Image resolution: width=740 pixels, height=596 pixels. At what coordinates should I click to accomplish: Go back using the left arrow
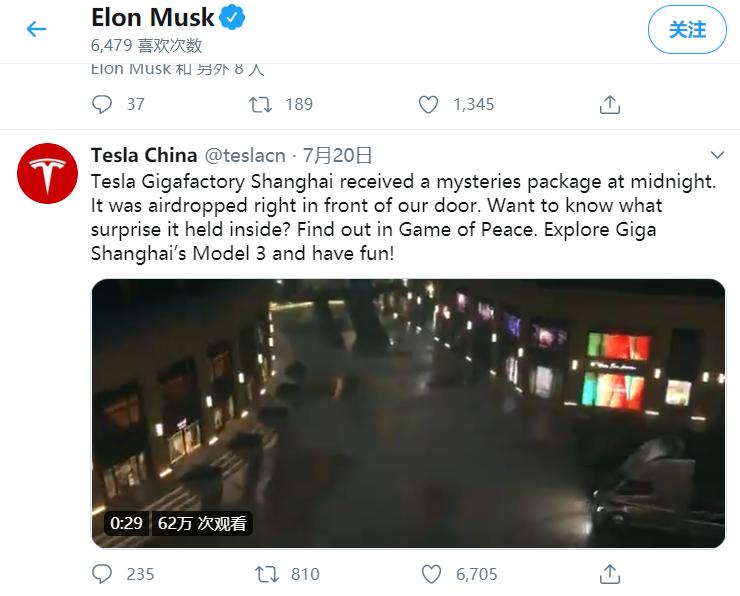point(37,29)
